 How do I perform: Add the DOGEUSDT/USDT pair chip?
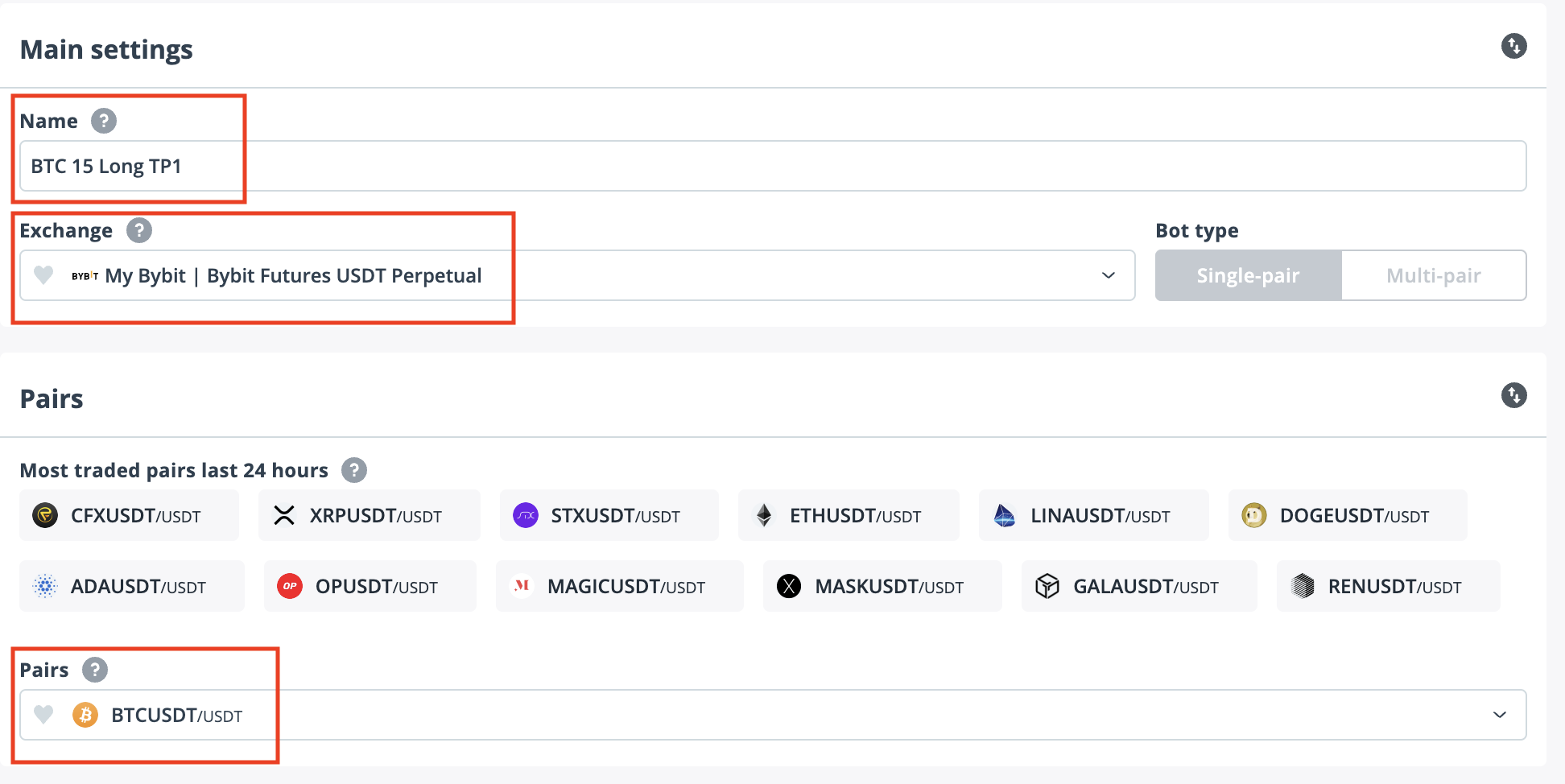point(1347,515)
